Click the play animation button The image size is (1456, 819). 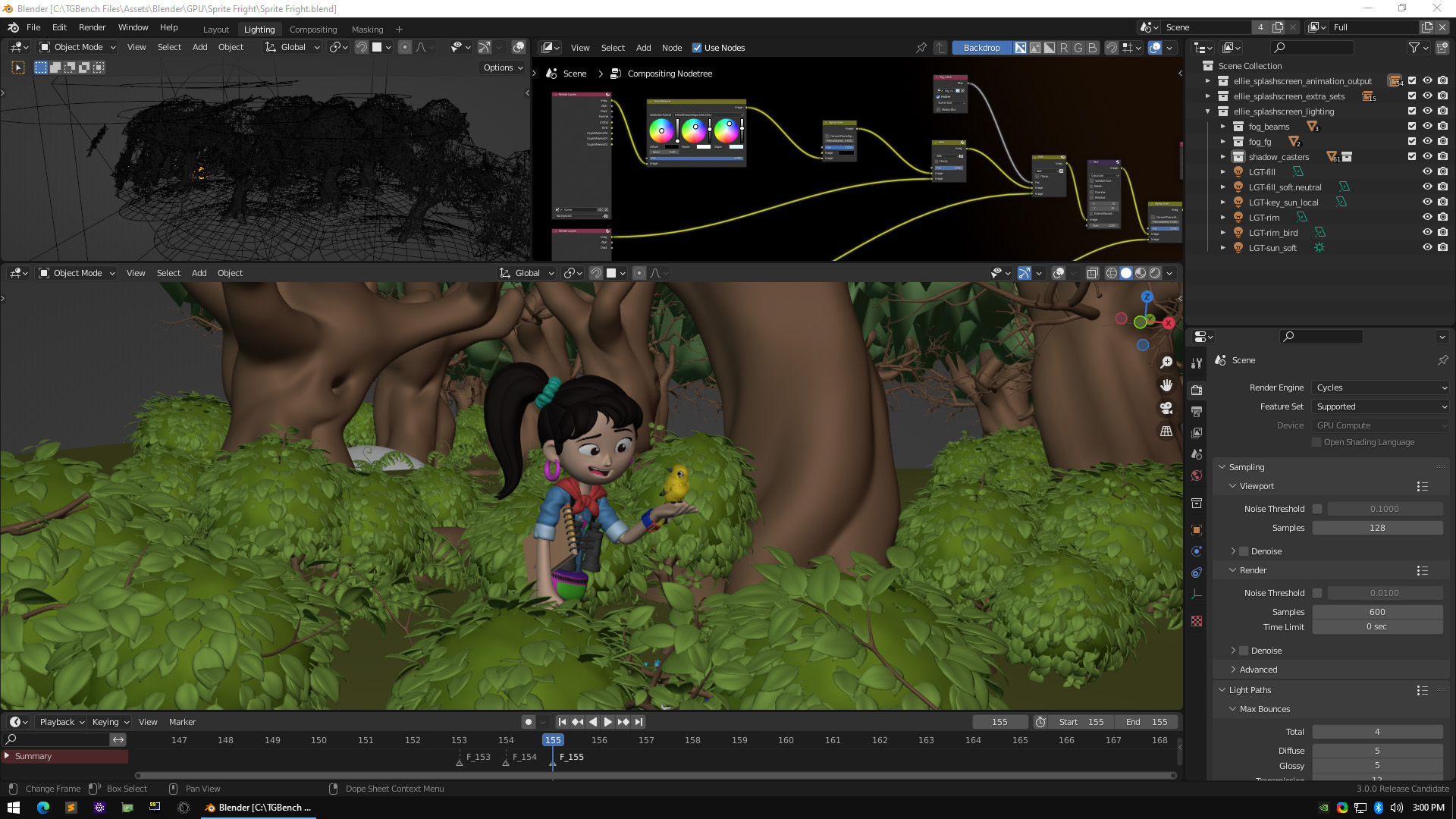click(x=607, y=722)
